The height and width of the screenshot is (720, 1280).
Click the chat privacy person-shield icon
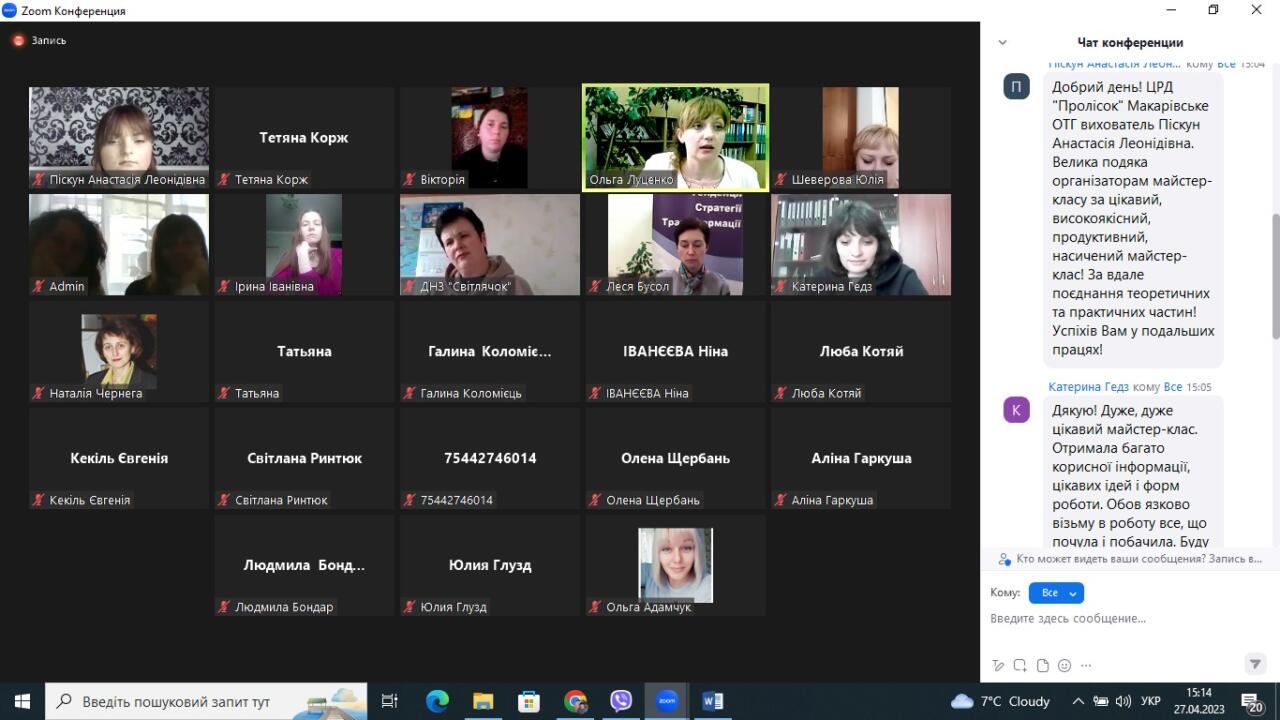(1004, 559)
